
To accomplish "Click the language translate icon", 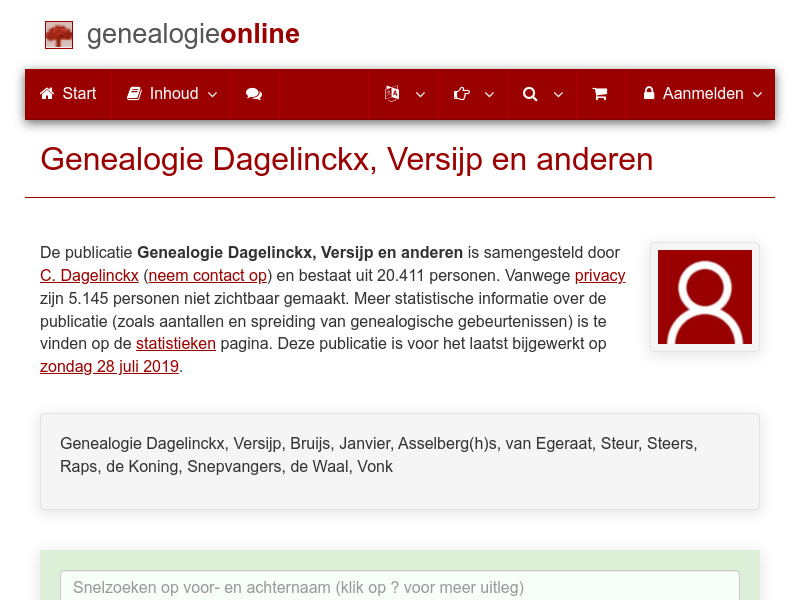I will [392, 94].
